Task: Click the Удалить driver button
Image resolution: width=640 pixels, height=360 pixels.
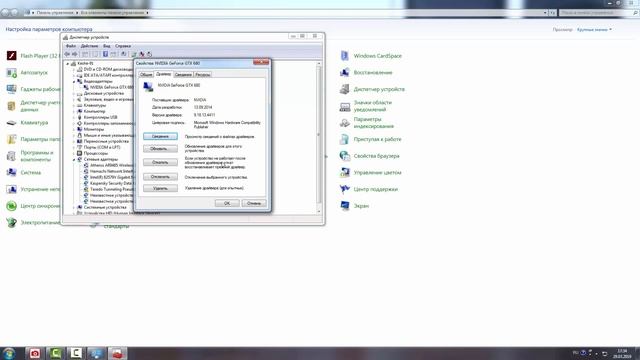Action: click(x=160, y=188)
